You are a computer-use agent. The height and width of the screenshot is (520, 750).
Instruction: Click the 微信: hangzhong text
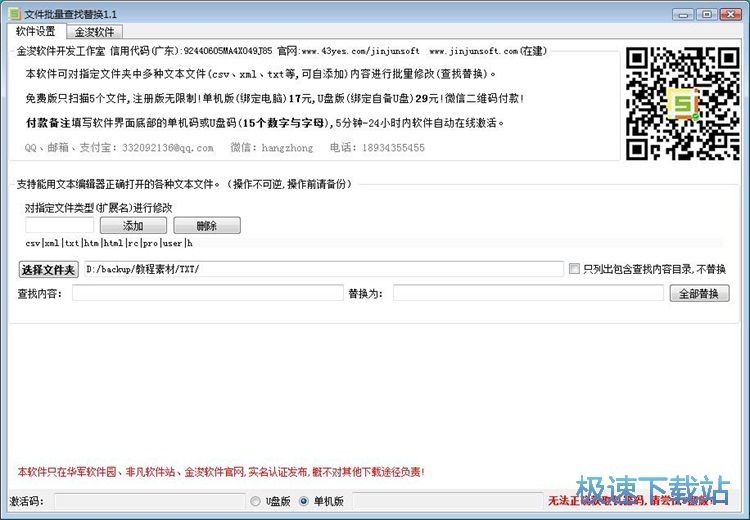click(272, 148)
